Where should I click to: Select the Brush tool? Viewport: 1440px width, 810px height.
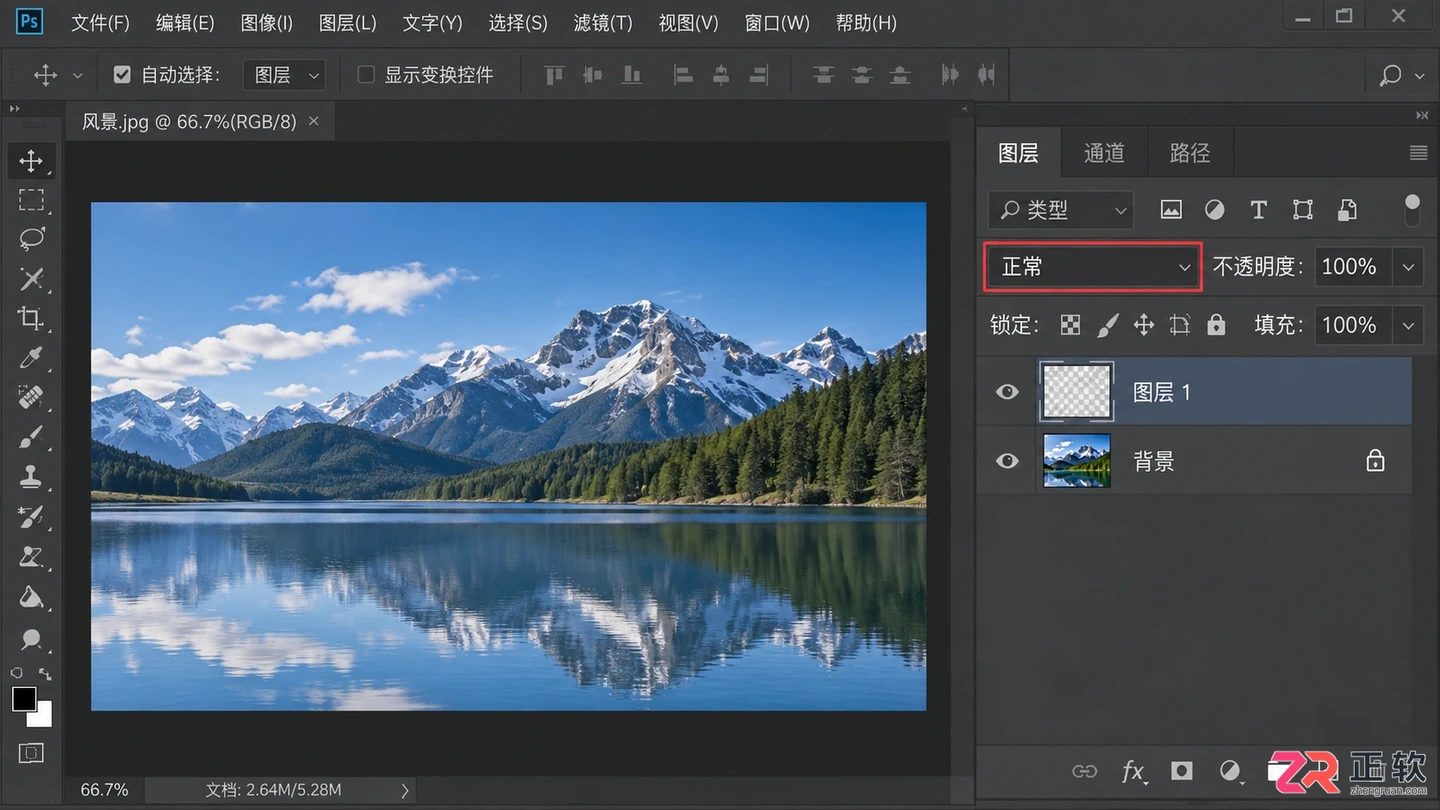31,437
